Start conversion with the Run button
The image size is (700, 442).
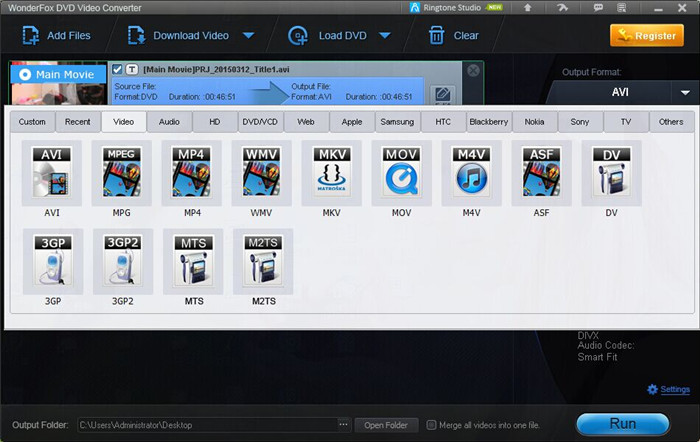623,423
